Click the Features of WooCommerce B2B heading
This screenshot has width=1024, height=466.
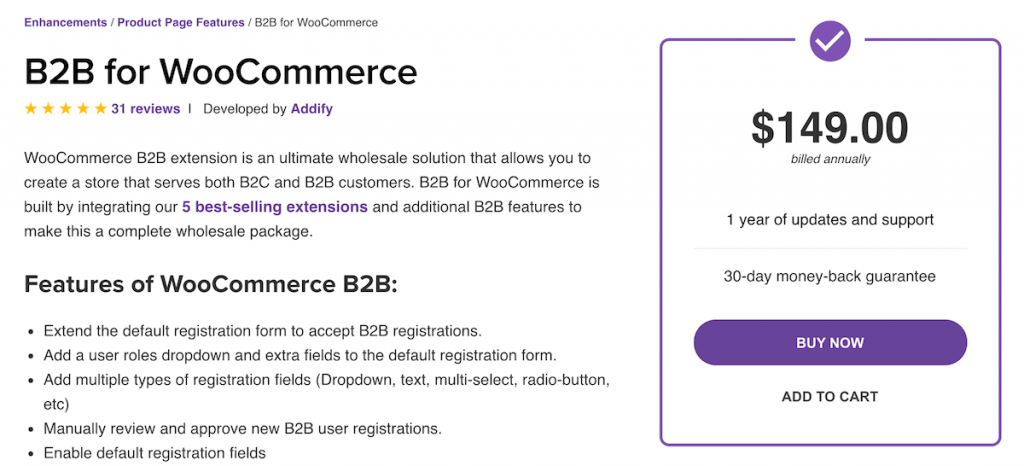[211, 285]
